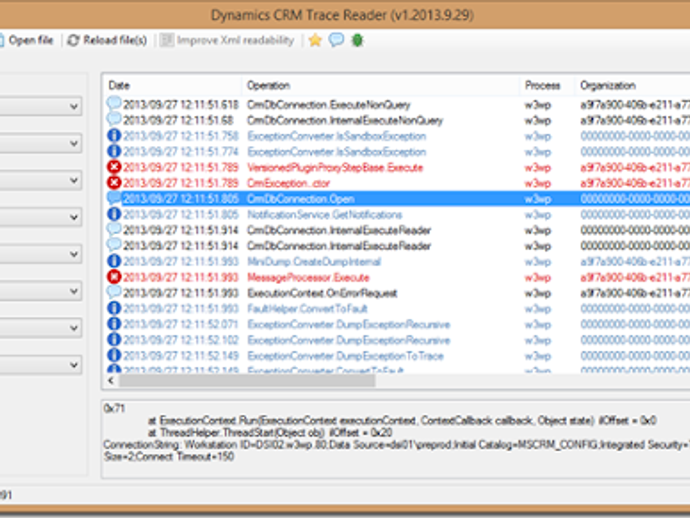This screenshot has height=518, width=690.
Task: Click info icon of NotificationService.GetNotifications row
Action: [114, 214]
